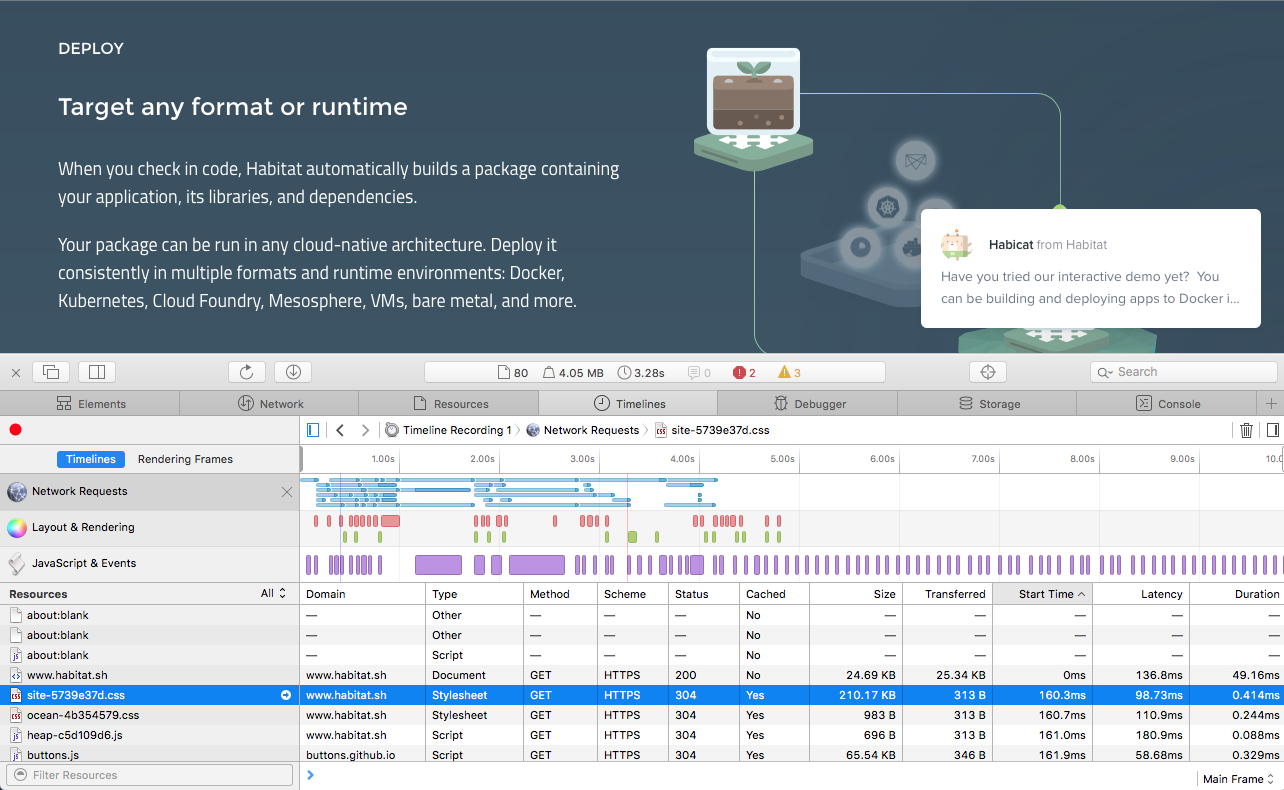1284x790 pixels.
Task: Select the Timelines view mode button
Action: pyautogui.click(x=91, y=459)
